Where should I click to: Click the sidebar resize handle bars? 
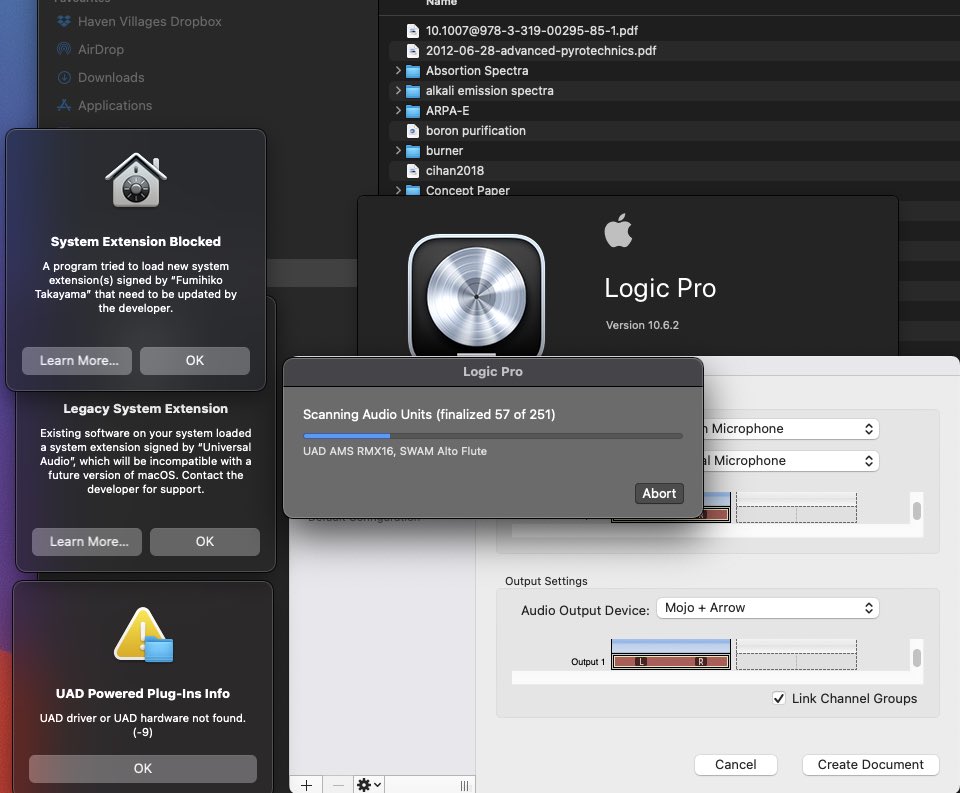[464, 786]
